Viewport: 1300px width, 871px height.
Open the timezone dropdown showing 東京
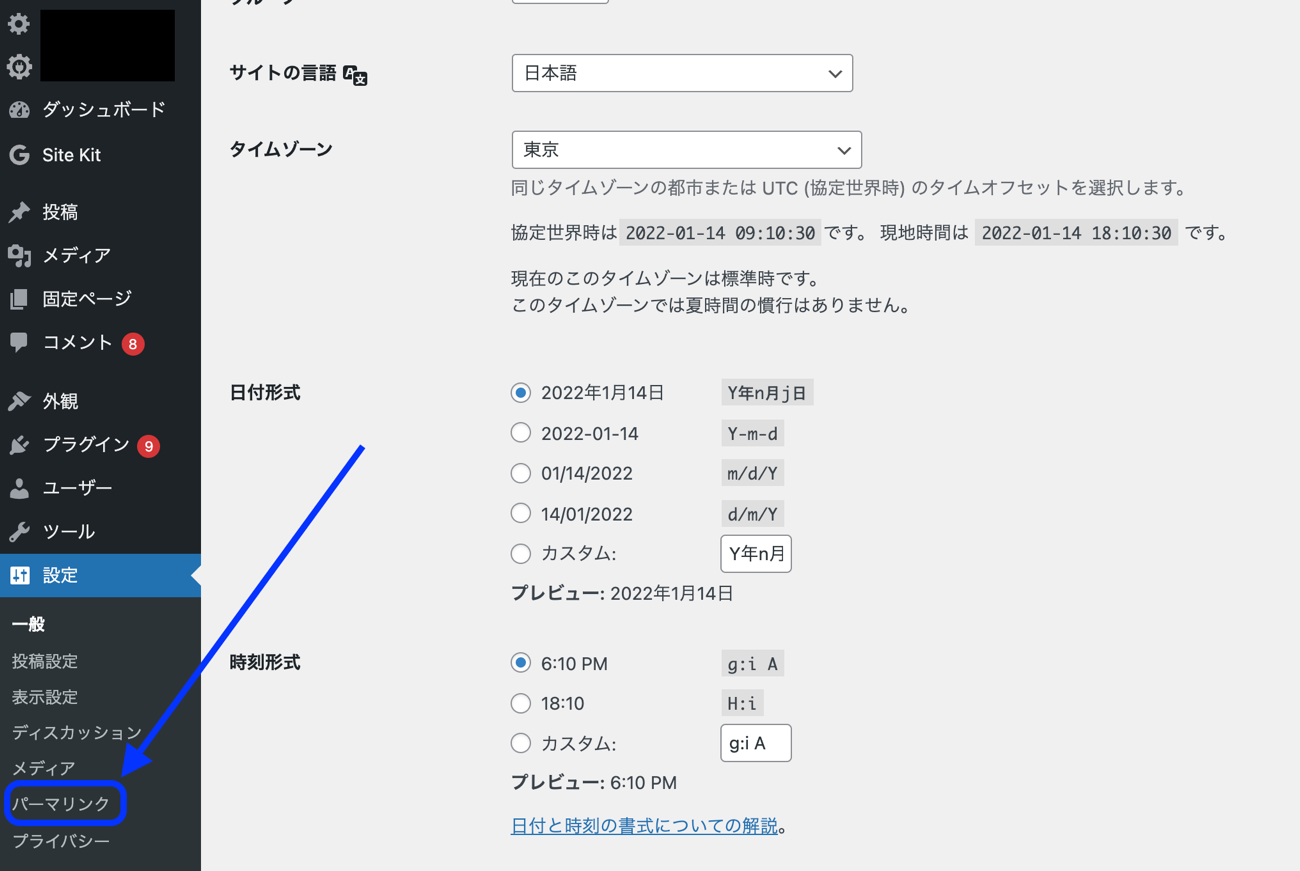pyautogui.click(x=687, y=150)
